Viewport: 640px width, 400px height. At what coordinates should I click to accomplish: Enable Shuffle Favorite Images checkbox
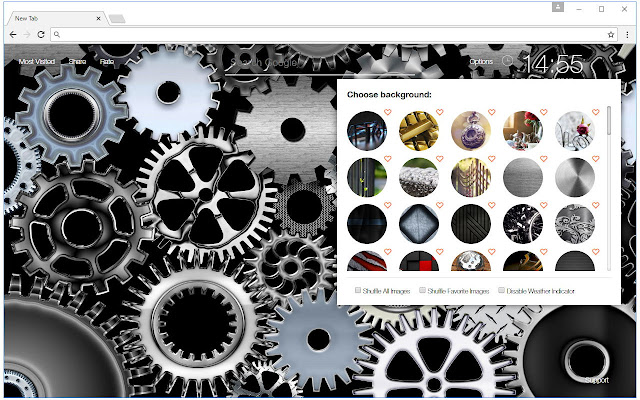[422, 290]
